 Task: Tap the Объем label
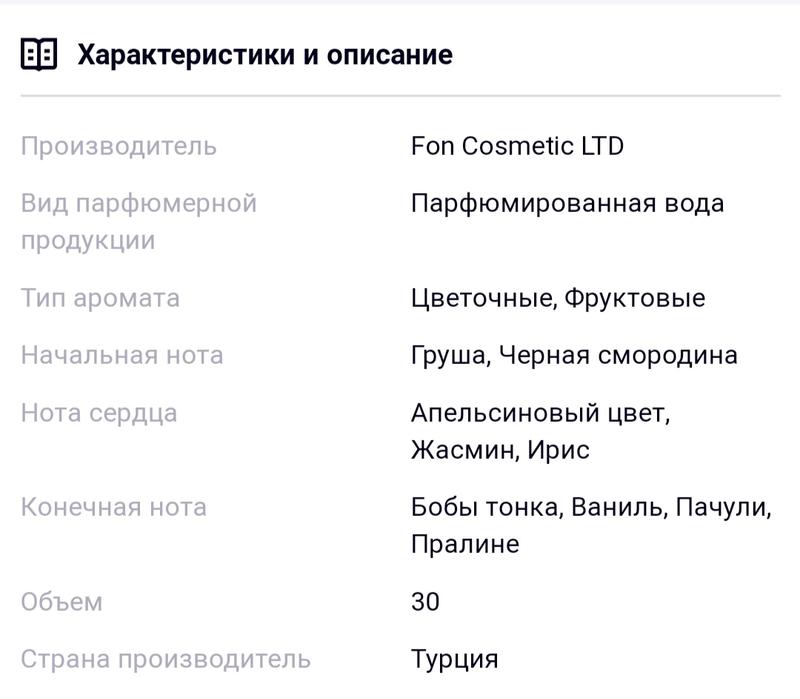62,602
